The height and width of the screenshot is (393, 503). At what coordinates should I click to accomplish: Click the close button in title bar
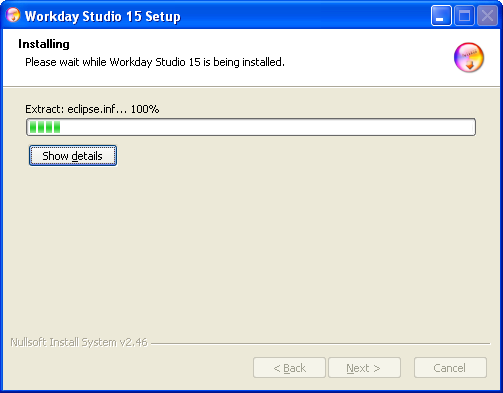487,16
